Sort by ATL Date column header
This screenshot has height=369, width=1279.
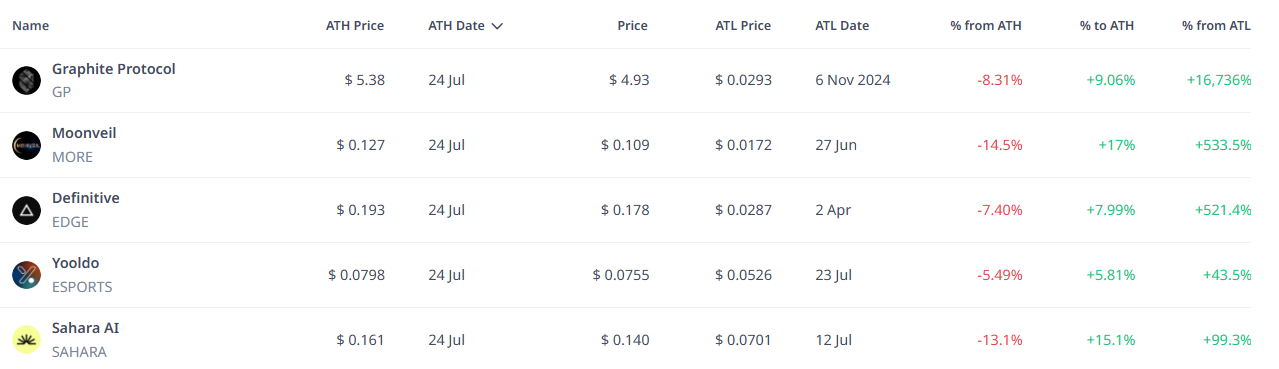842,26
